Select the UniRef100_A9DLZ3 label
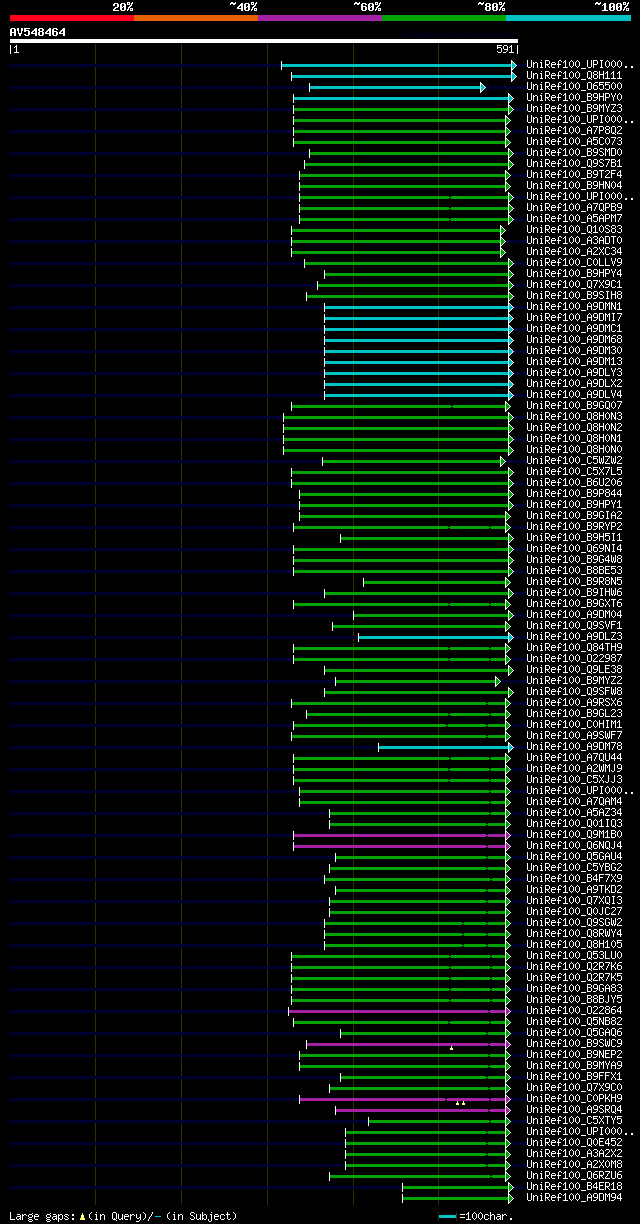 point(574,636)
